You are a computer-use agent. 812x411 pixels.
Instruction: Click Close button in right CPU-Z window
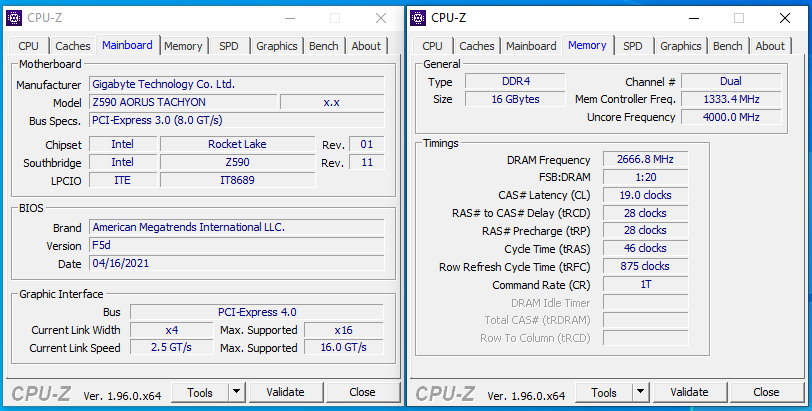point(766,393)
